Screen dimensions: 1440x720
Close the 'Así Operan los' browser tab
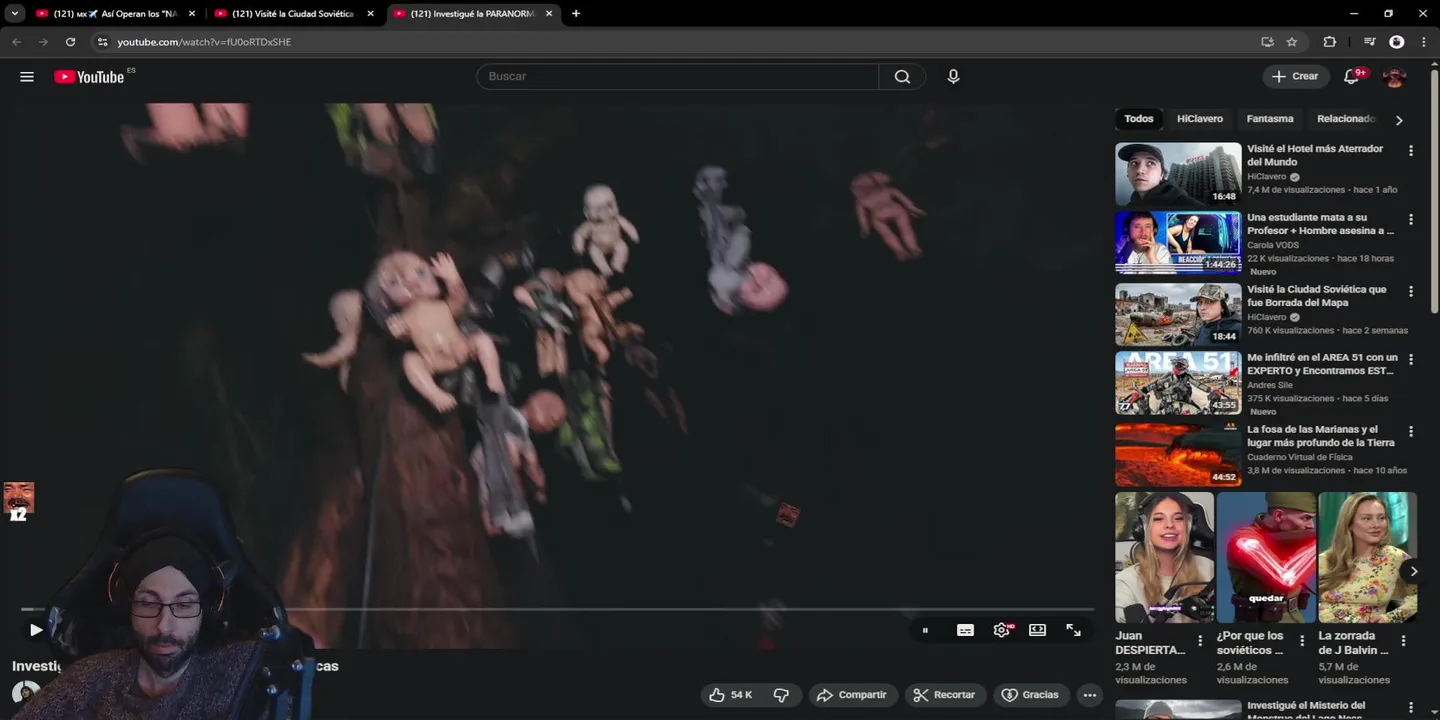point(192,14)
